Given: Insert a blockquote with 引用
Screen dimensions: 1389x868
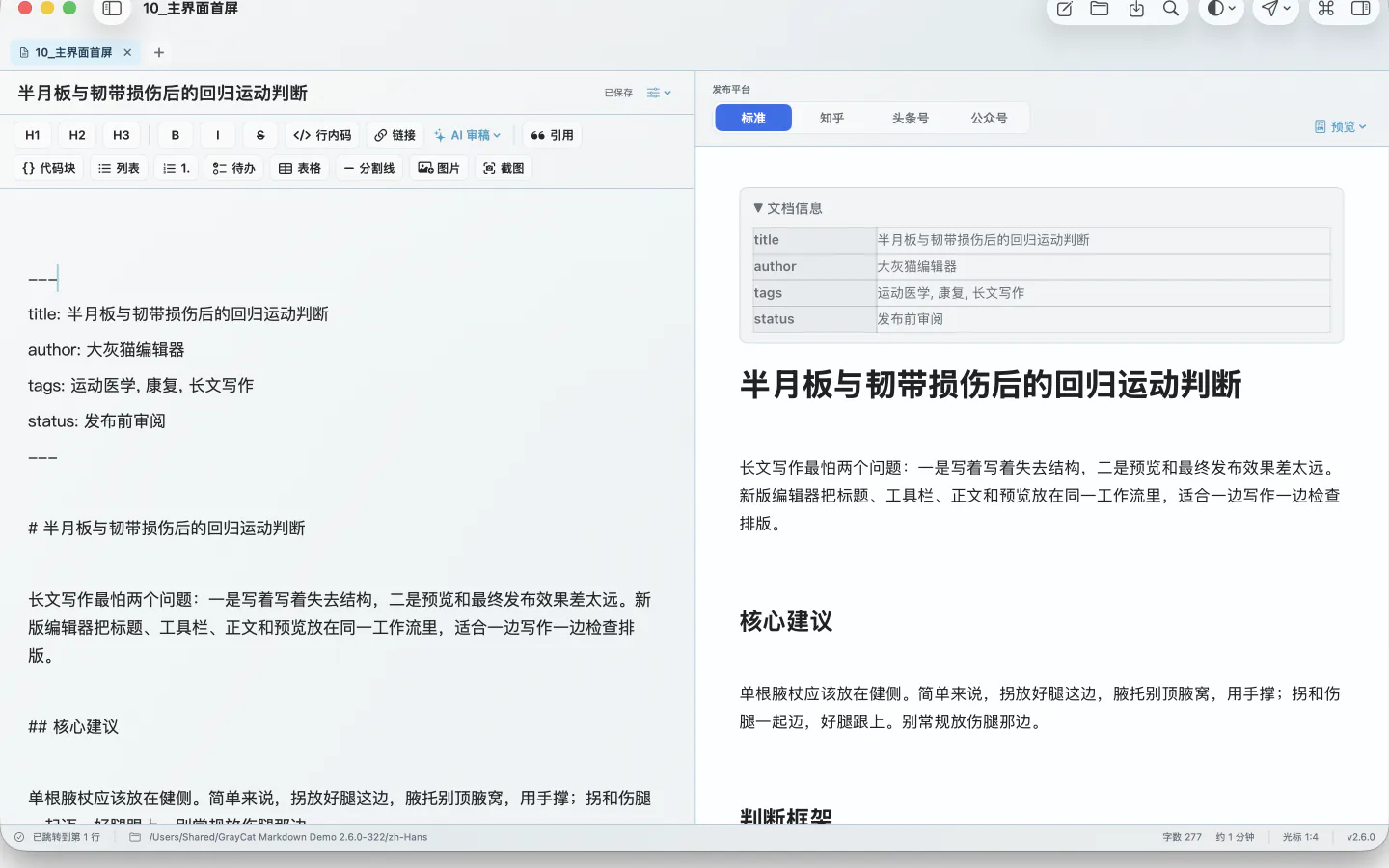Looking at the screenshot, I should point(552,135).
